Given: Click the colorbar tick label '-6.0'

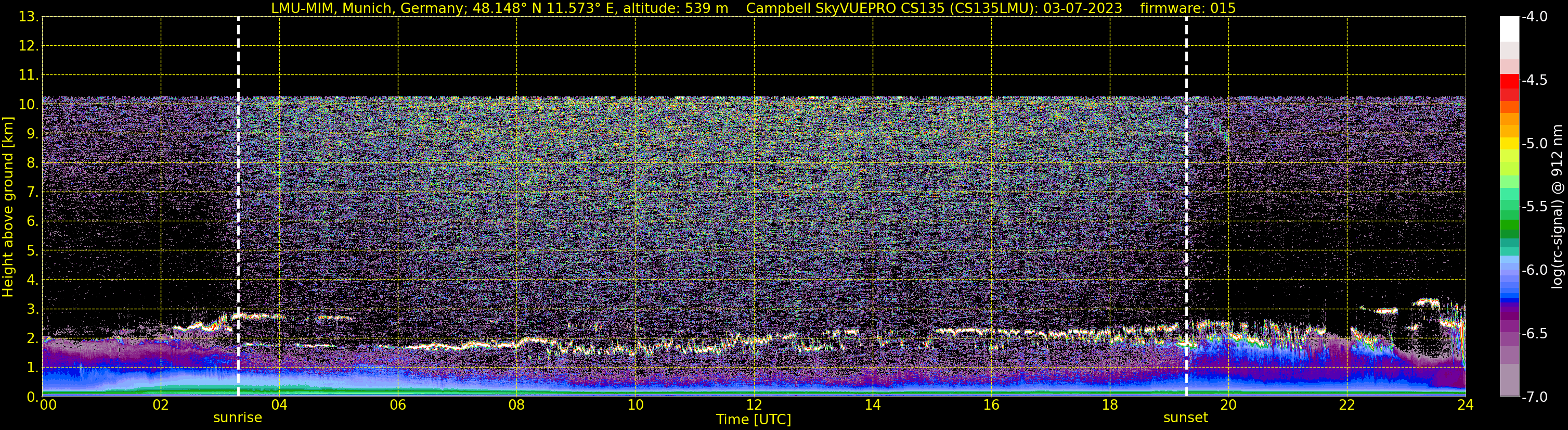Looking at the screenshot, I should pyautogui.click(x=1534, y=270).
